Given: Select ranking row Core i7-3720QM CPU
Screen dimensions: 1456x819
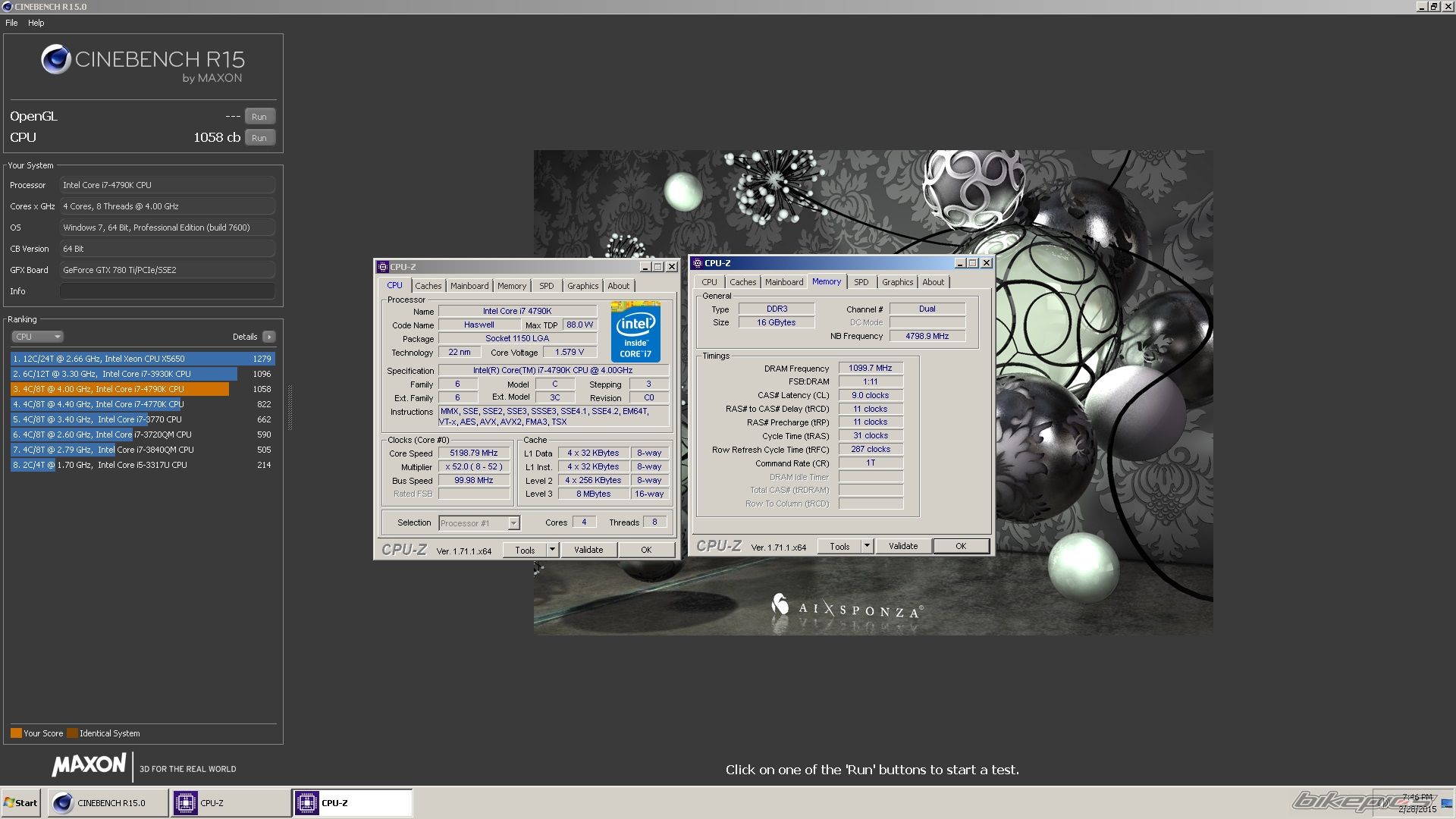Looking at the screenshot, I should (x=143, y=435).
